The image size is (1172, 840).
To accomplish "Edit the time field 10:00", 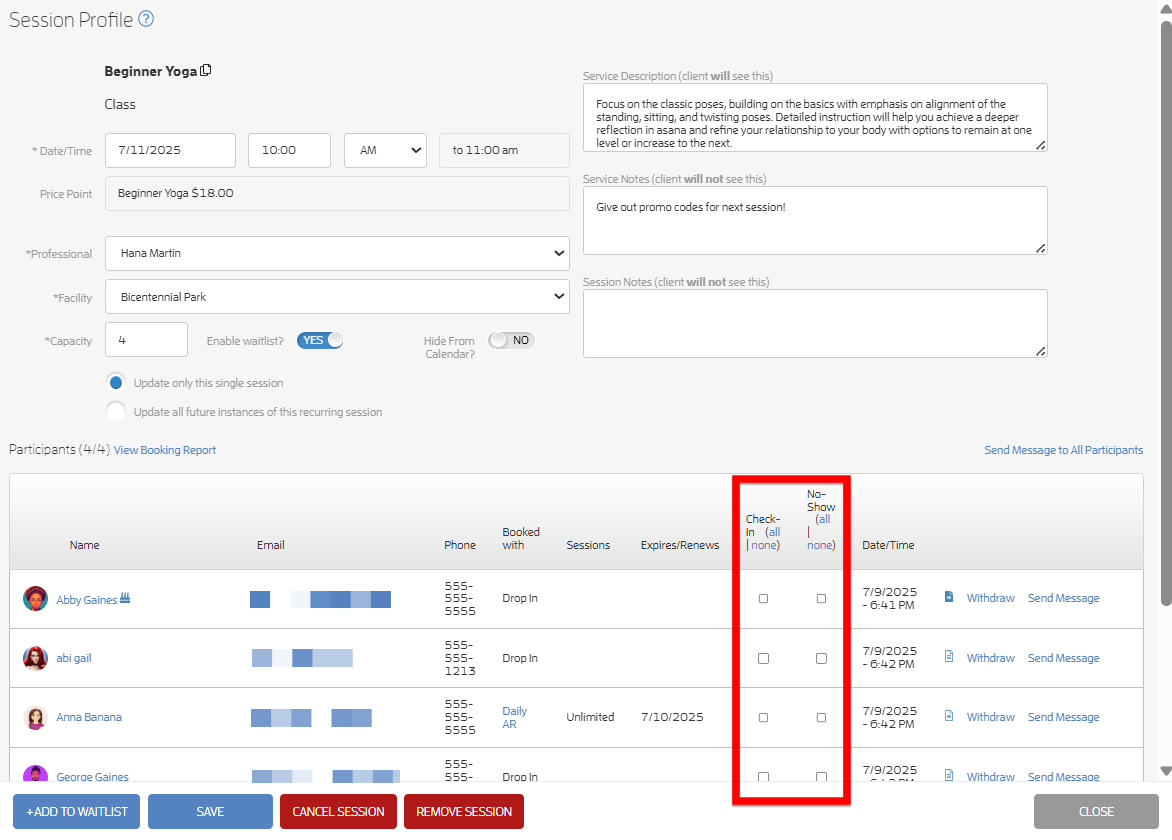I will (289, 150).
